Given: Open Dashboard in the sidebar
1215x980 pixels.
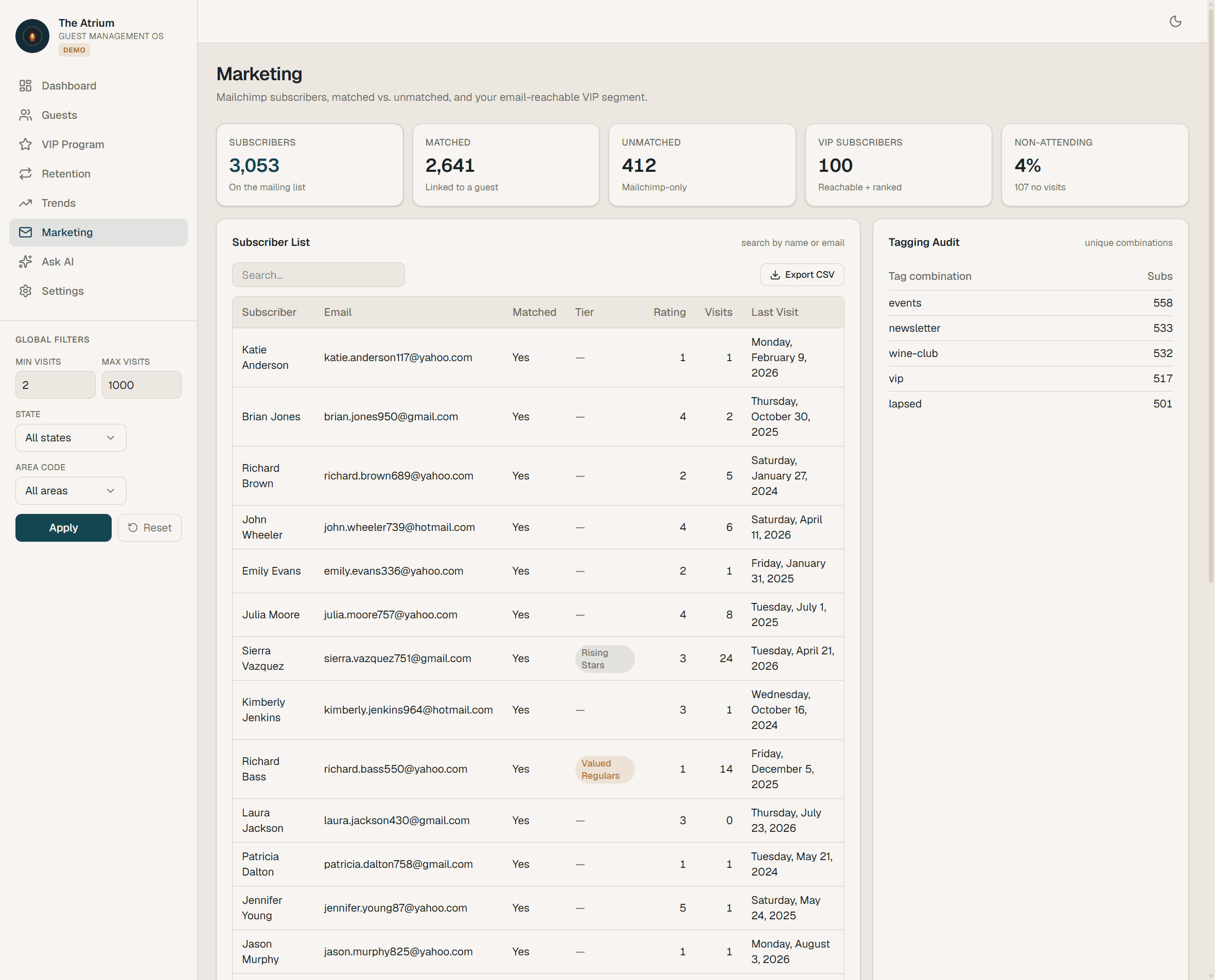Looking at the screenshot, I should 98,86.
